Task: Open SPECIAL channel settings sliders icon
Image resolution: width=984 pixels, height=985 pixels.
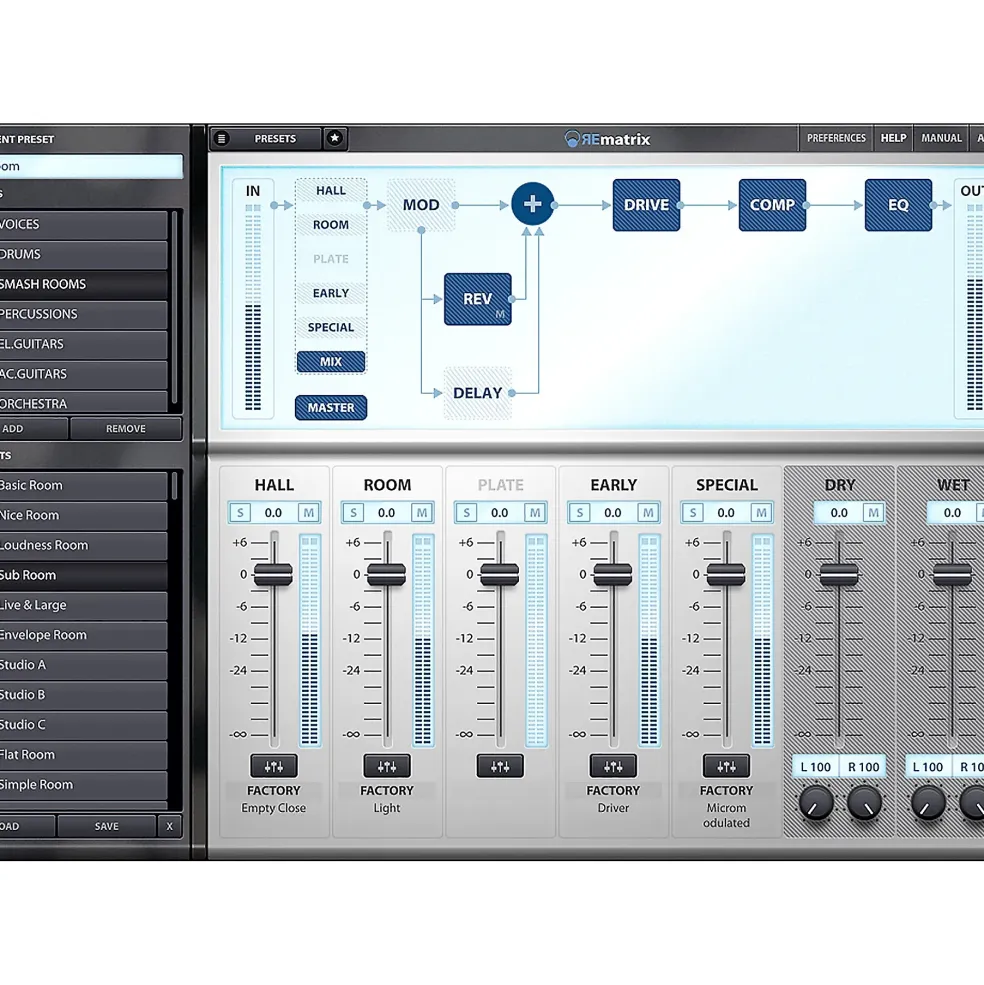Action: (726, 766)
